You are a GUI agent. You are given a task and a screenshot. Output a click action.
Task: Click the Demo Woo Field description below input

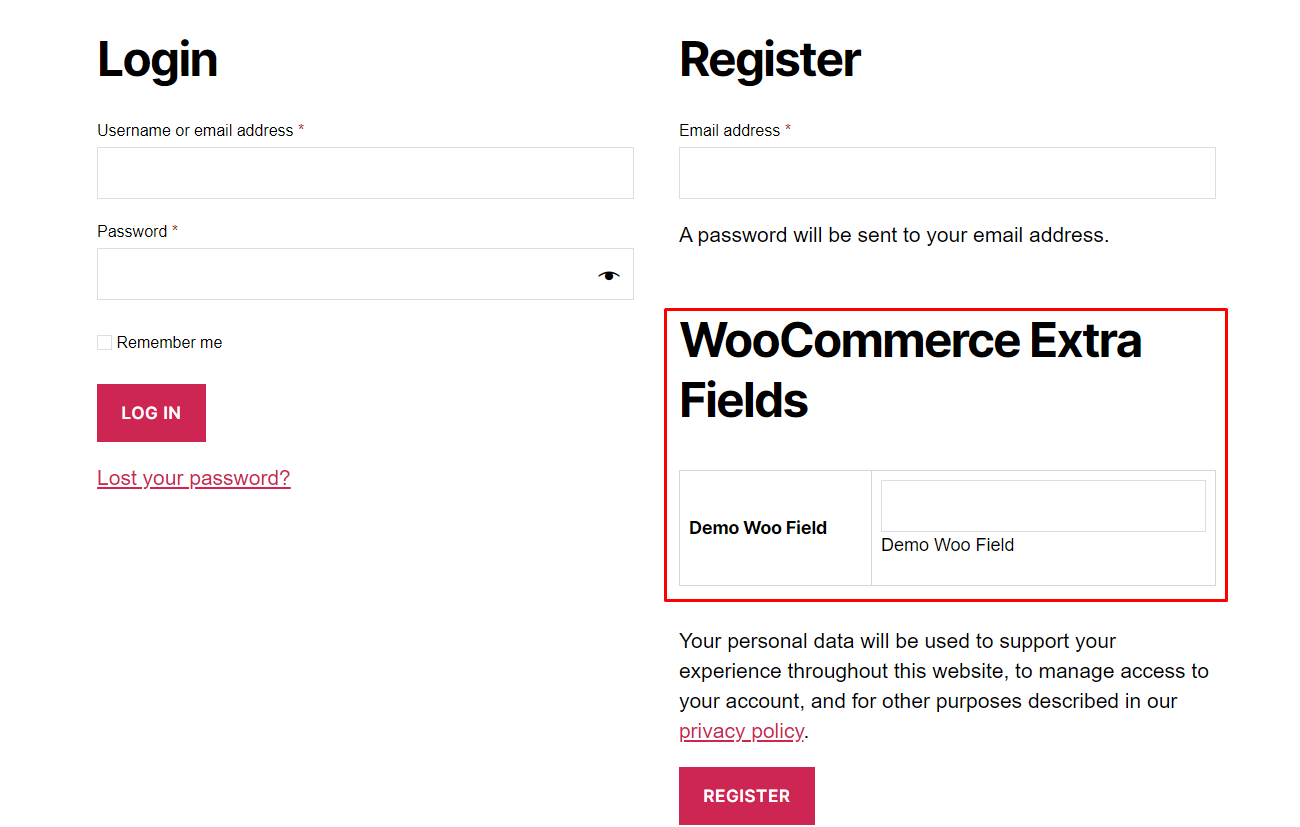pyautogui.click(x=947, y=545)
